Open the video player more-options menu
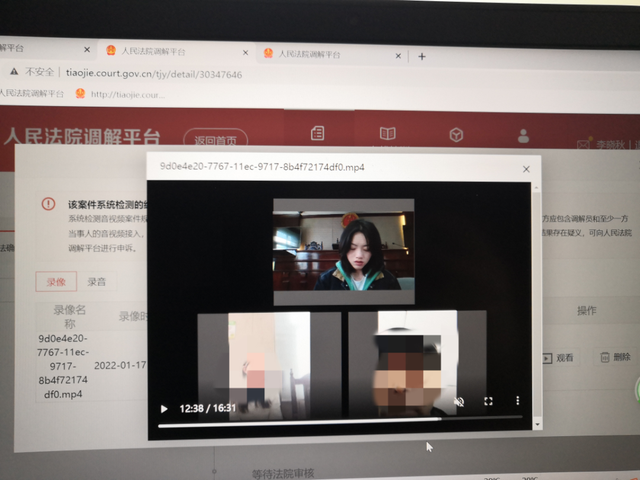This screenshot has width=640, height=480. tap(518, 400)
